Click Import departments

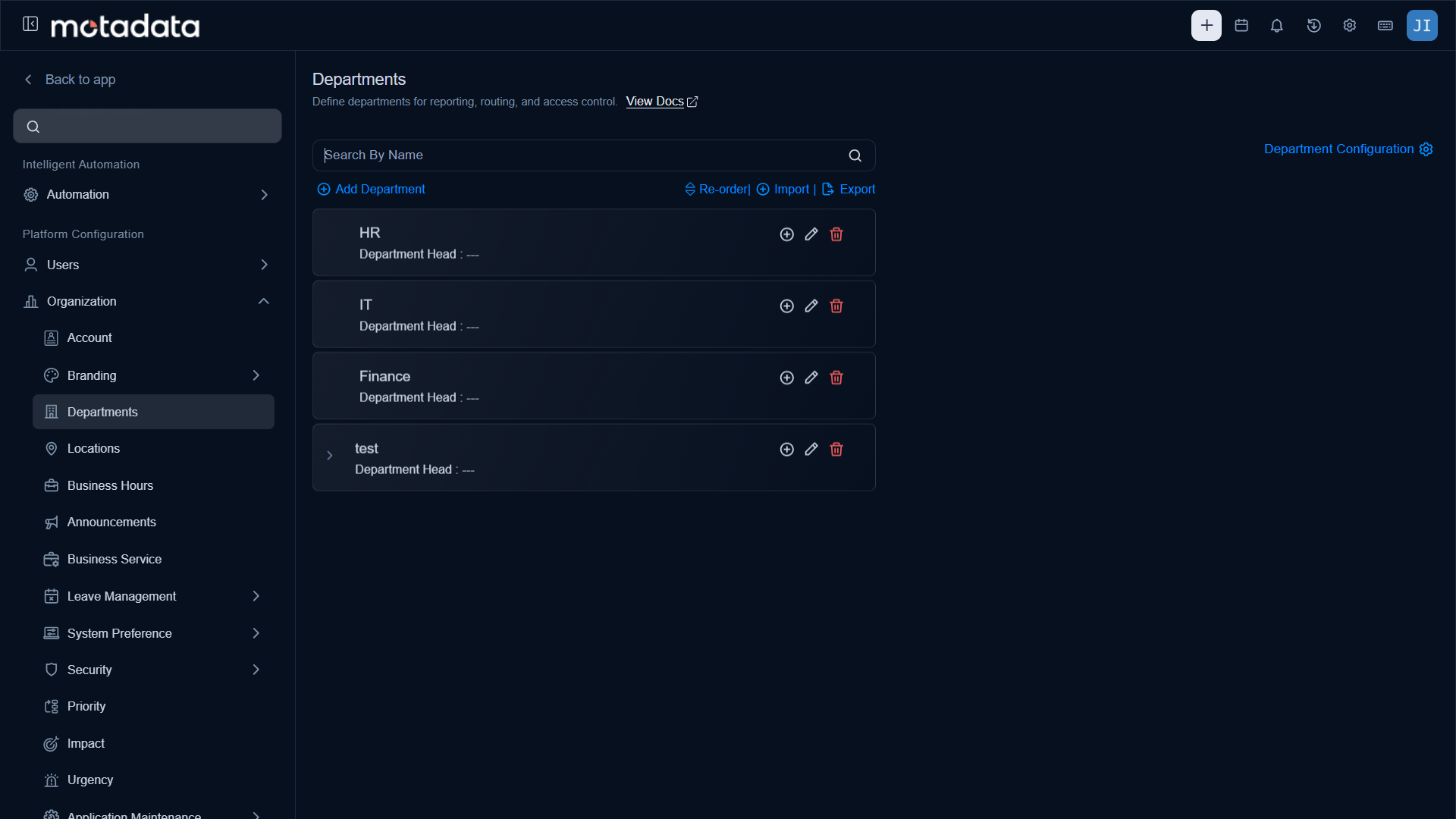pos(783,190)
